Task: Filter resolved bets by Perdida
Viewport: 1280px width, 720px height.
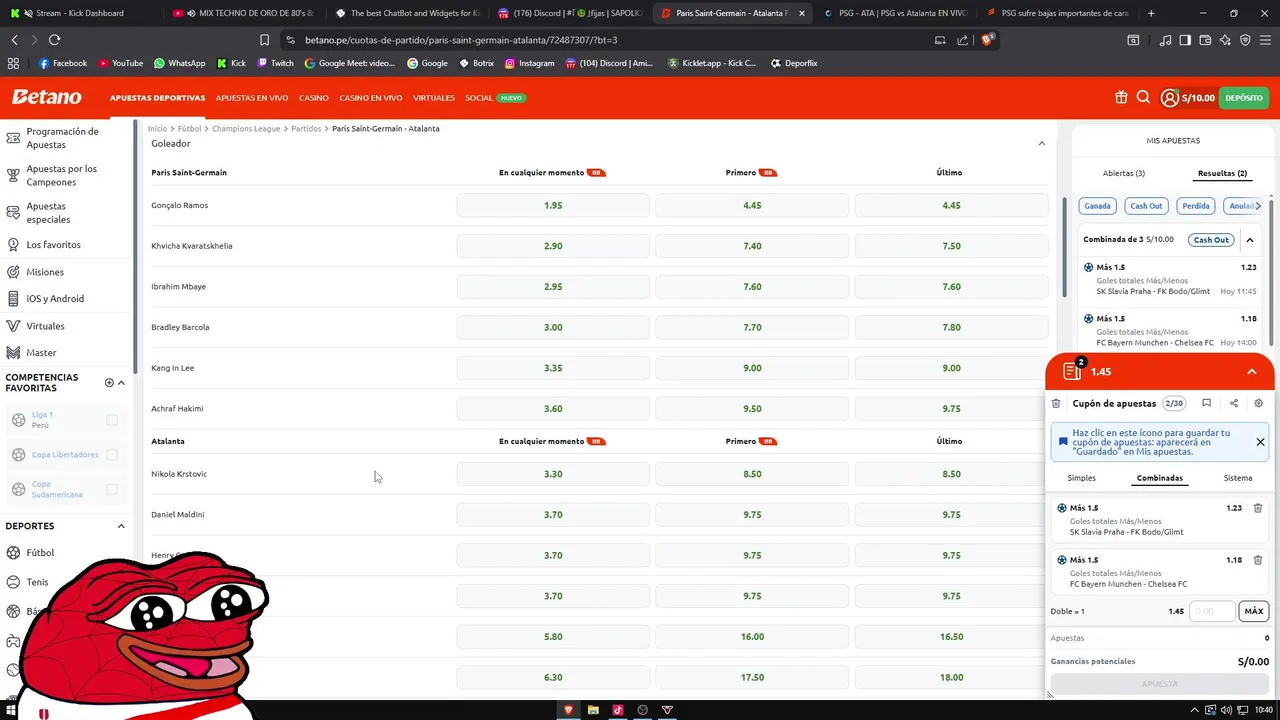Action: coord(1196,206)
